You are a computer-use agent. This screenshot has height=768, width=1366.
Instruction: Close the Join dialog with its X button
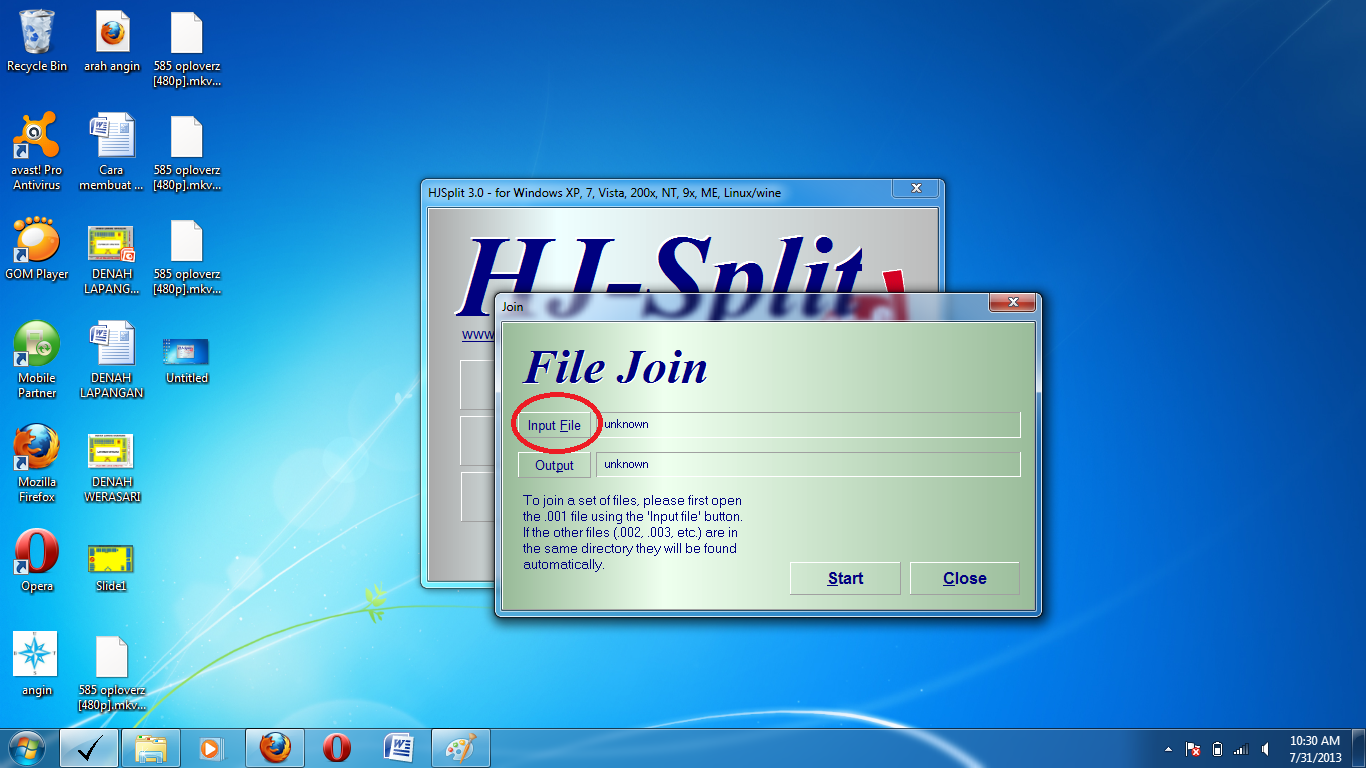pos(1013,303)
